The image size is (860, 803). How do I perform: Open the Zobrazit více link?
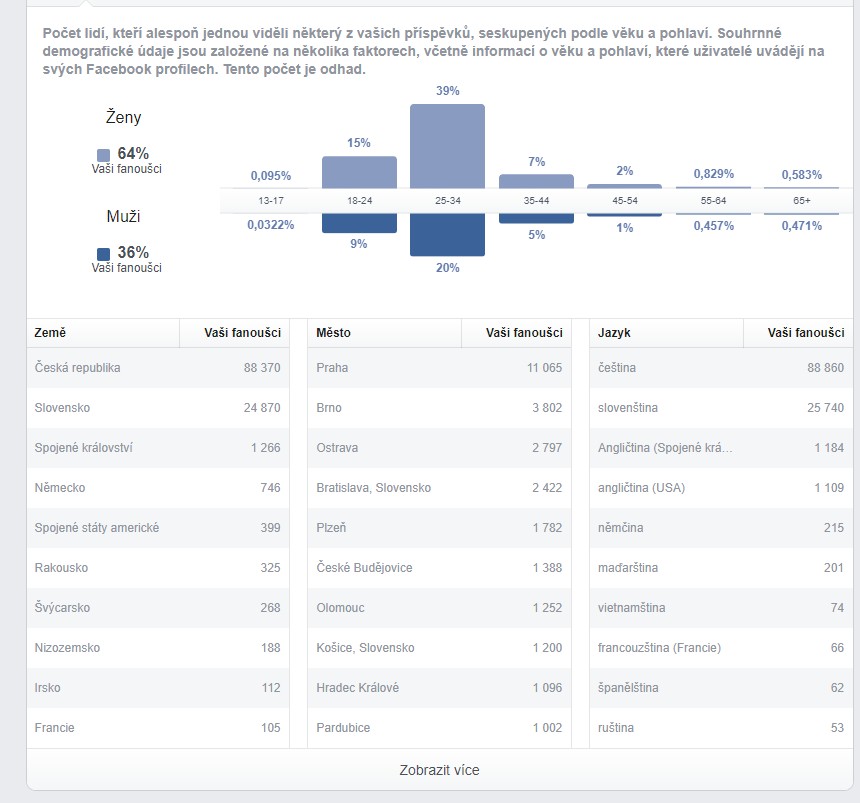click(x=439, y=770)
